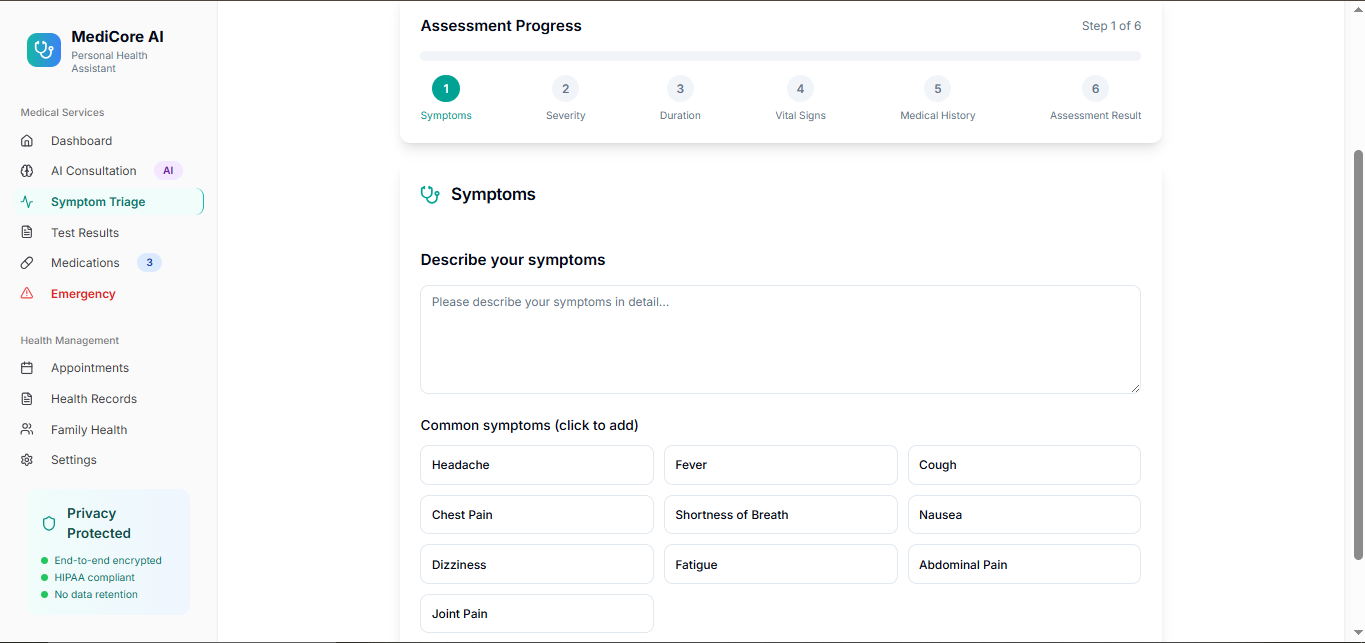Select step 6 Assessment Result

pos(1095,89)
